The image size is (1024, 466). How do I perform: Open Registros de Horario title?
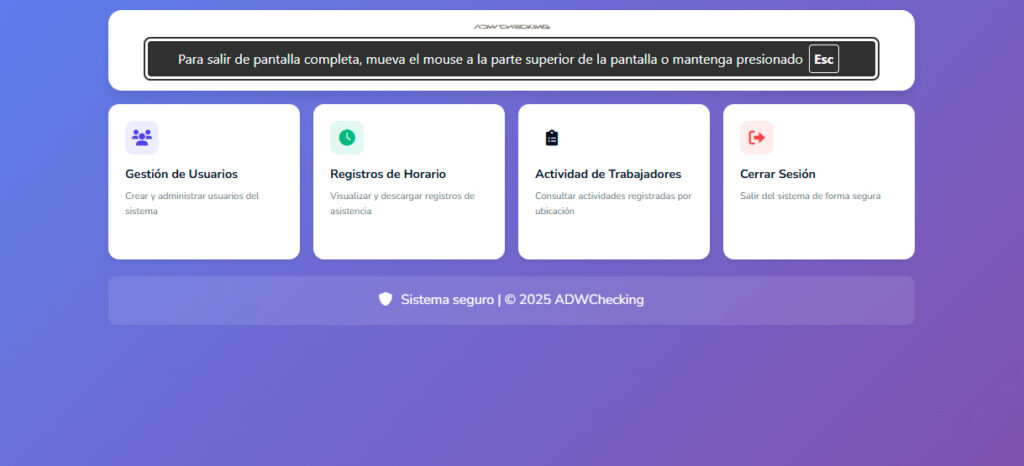(388, 174)
